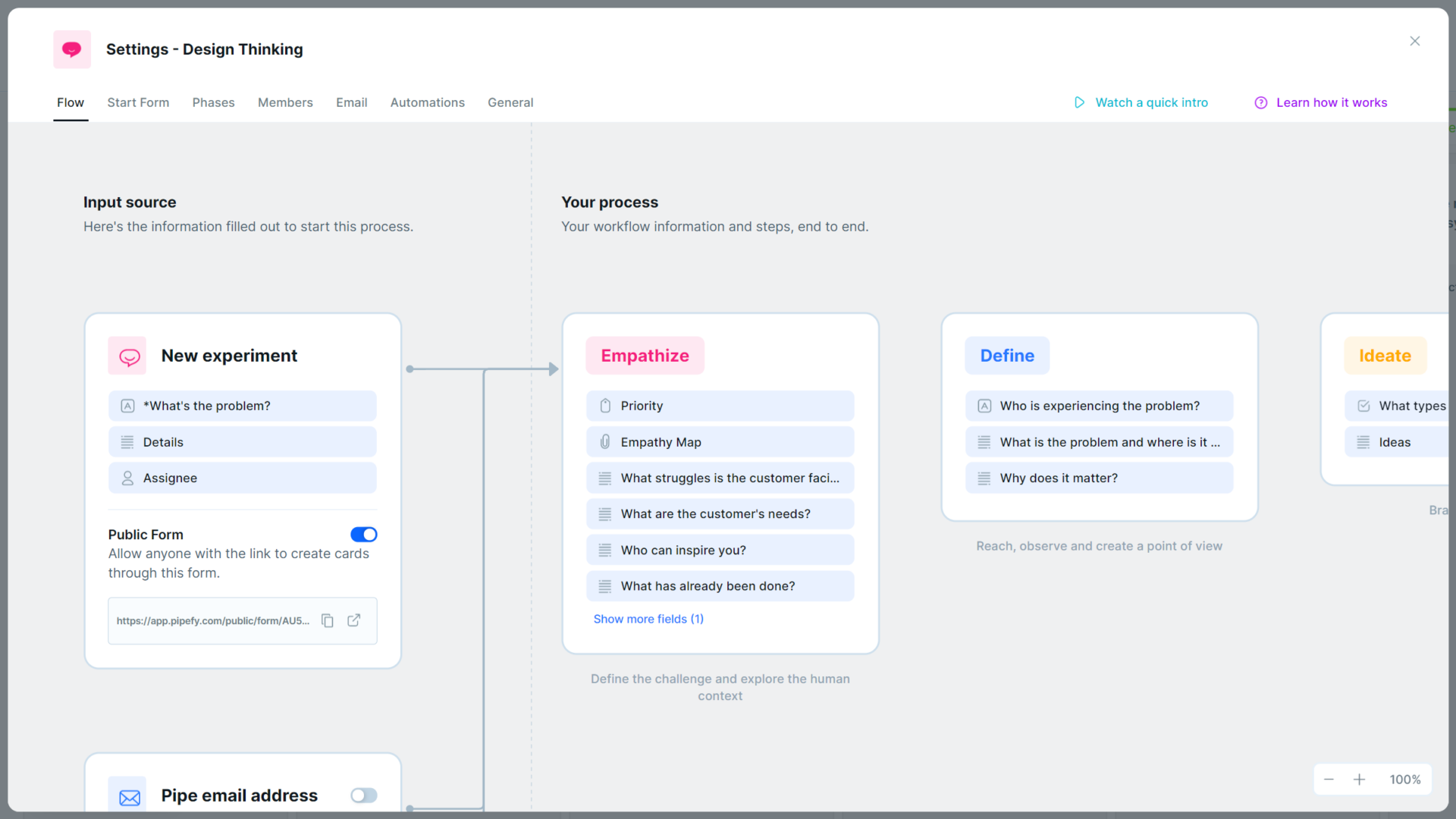Enable the Pipe email address toggle

(363, 795)
